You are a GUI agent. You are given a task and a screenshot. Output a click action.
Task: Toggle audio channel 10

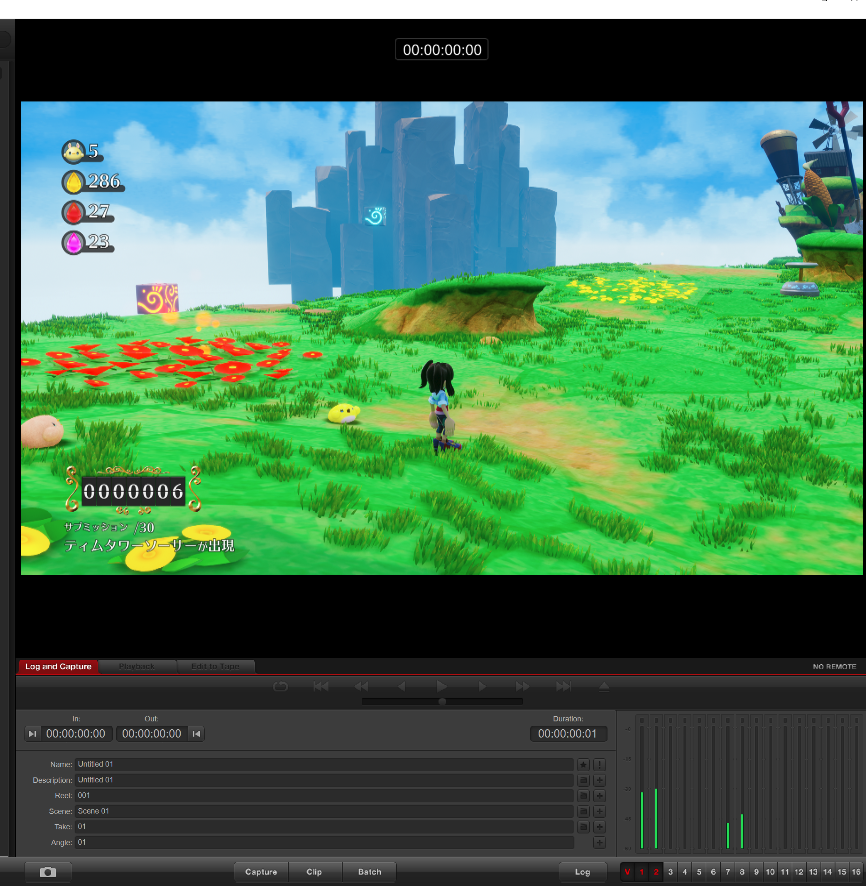770,872
